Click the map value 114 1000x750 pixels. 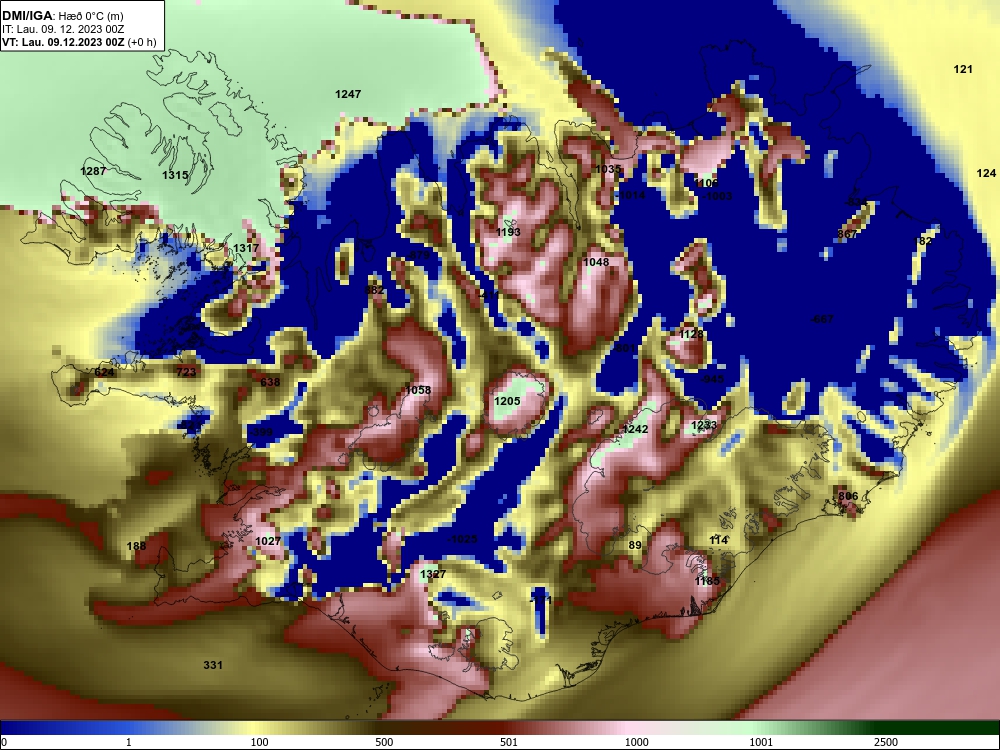(x=719, y=540)
